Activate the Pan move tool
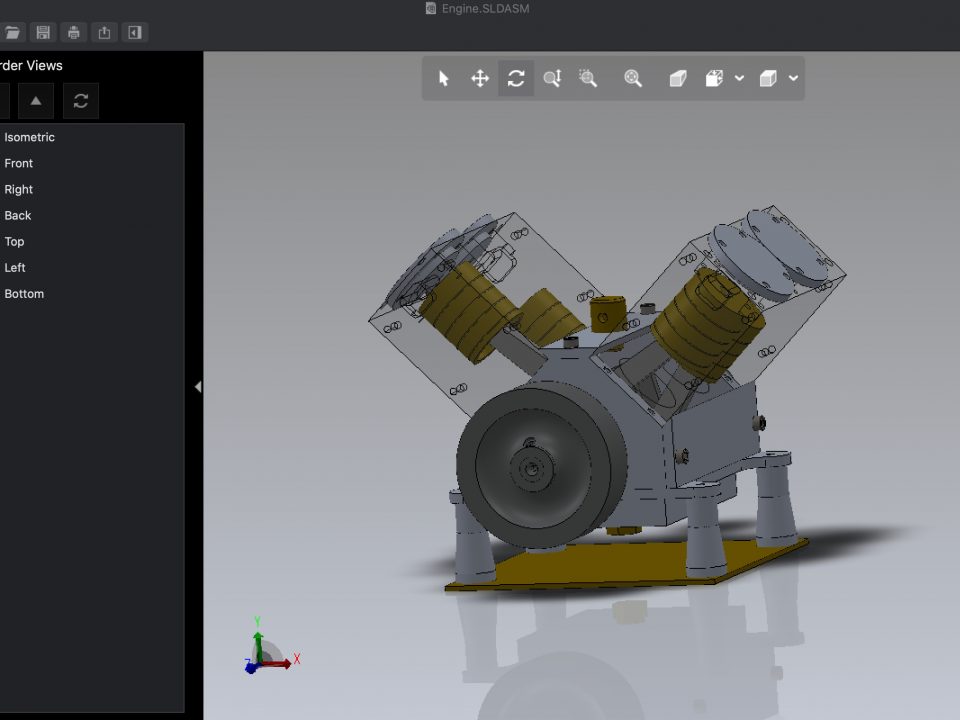Image resolution: width=960 pixels, height=720 pixels. tap(480, 78)
